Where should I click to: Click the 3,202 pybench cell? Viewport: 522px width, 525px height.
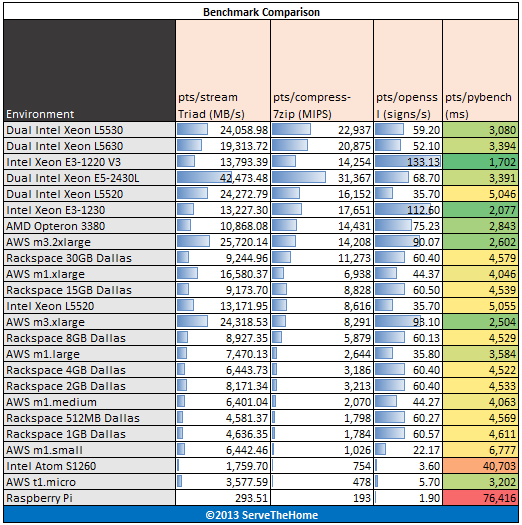480,482
